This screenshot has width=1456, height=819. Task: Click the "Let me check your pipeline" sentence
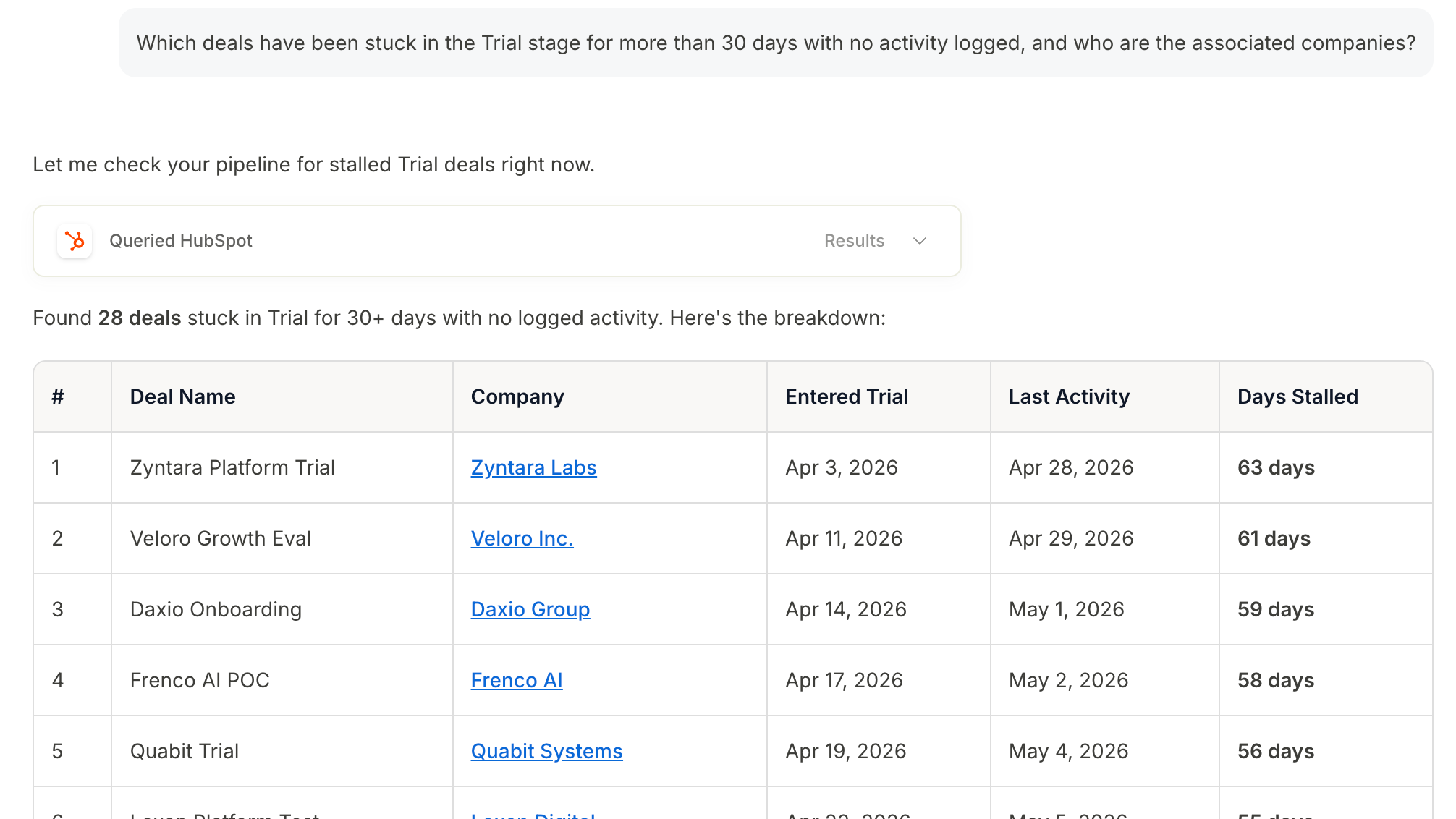[x=313, y=165]
